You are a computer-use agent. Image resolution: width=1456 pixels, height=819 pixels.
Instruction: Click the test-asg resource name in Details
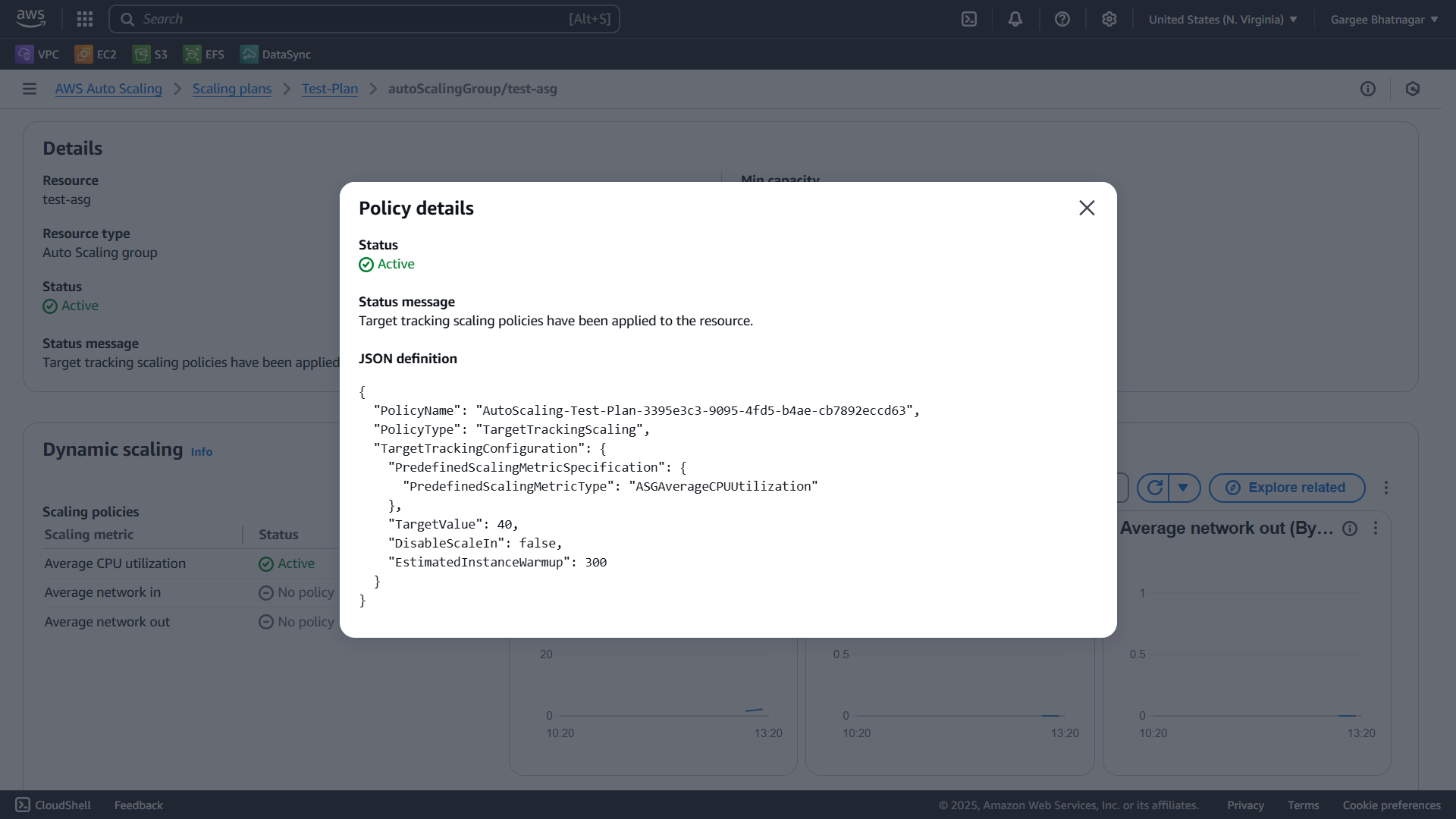pyautogui.click(x=67, y=199)
